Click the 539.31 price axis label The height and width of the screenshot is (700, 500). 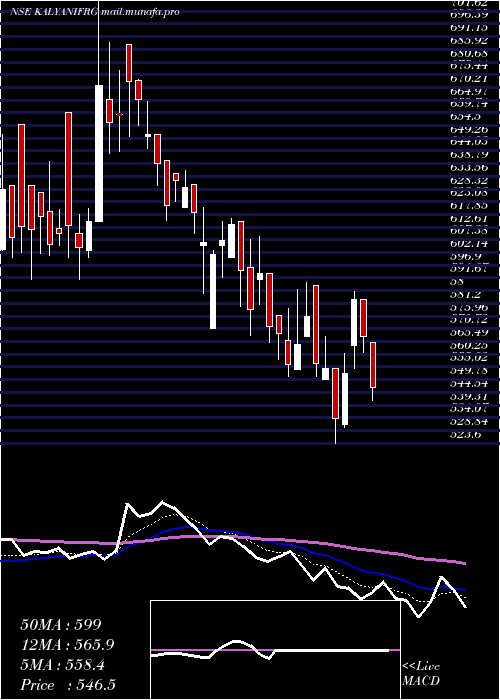[471, 396]
